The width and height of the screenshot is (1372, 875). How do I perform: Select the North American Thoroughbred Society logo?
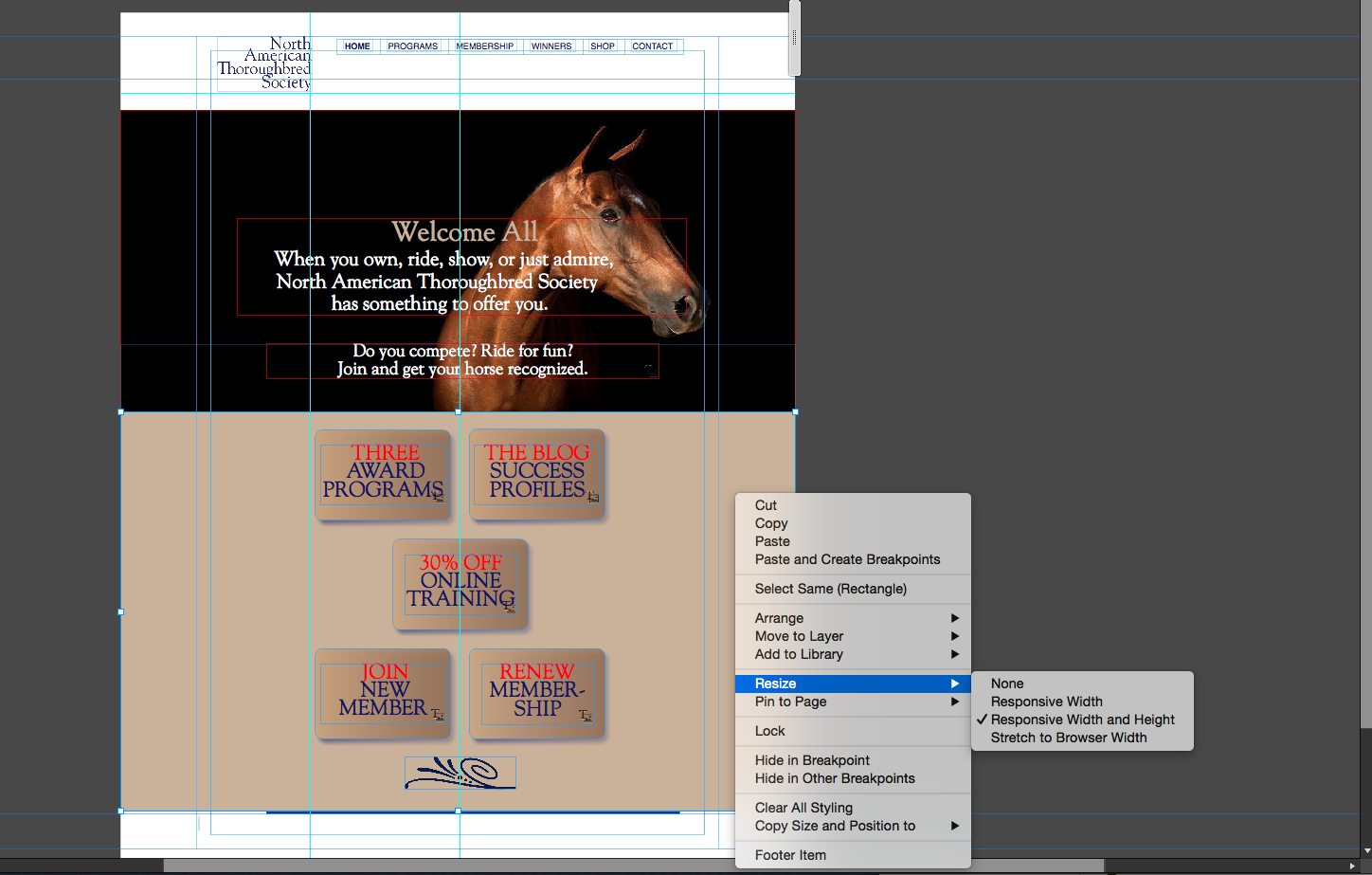click(x=264, y=64)
